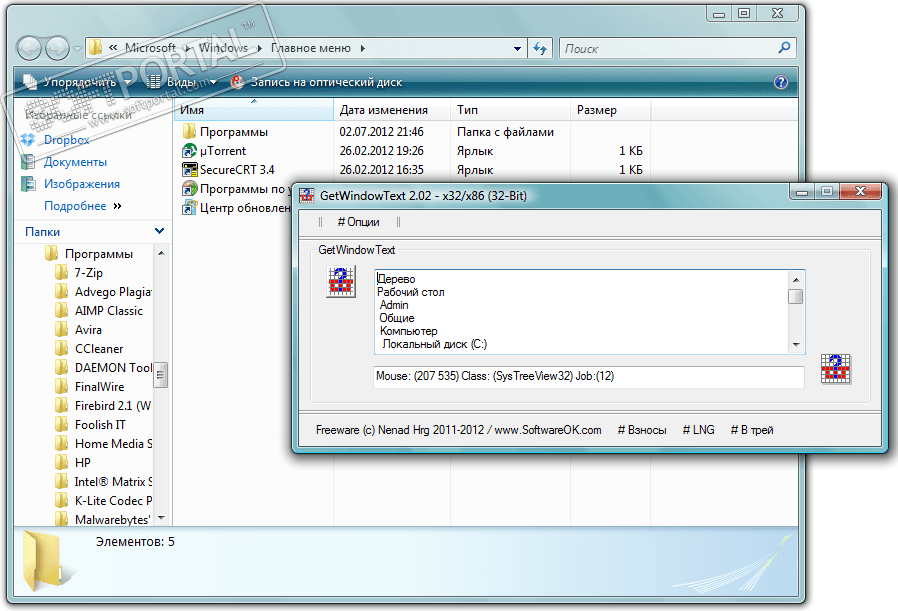Collapse the Папки folders pane chevron
898x611 pixels.
(160, 231)
